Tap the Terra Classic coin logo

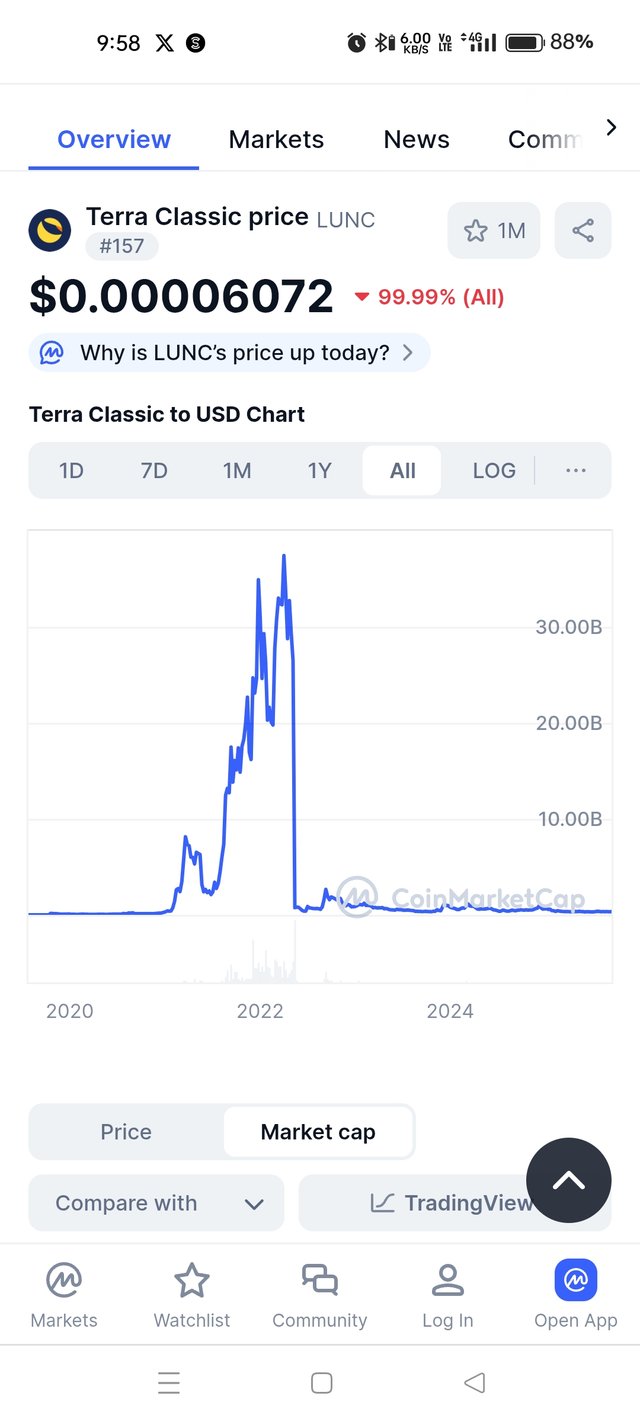[50, 231]
